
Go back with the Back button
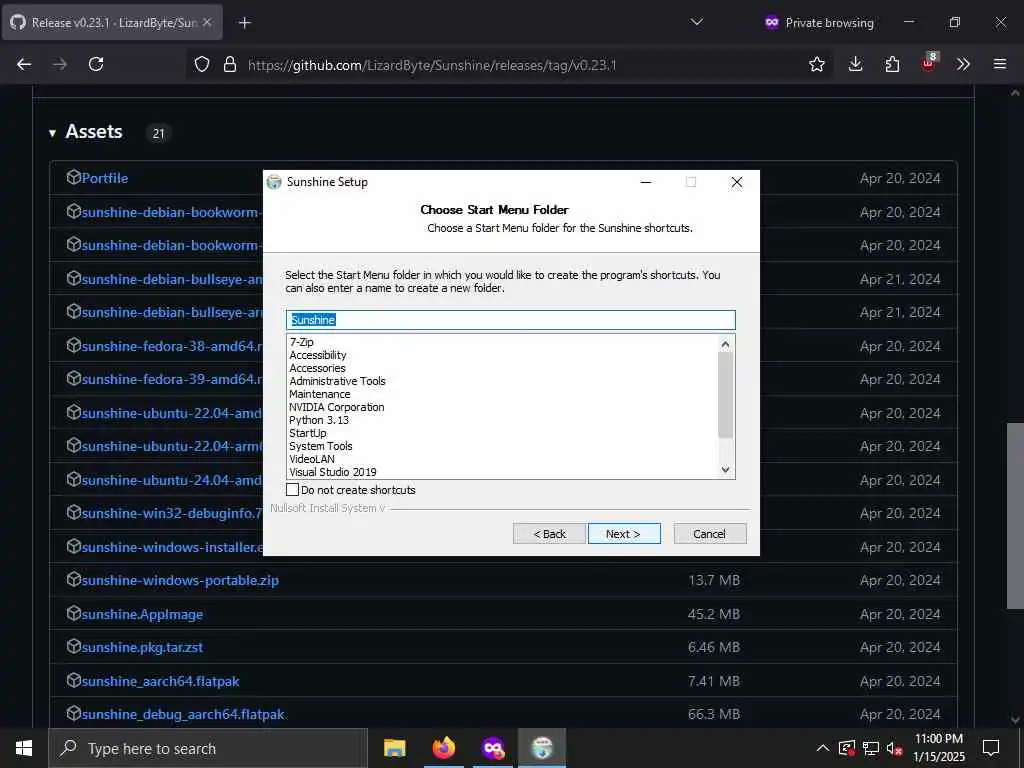click(x=549, y=534)
